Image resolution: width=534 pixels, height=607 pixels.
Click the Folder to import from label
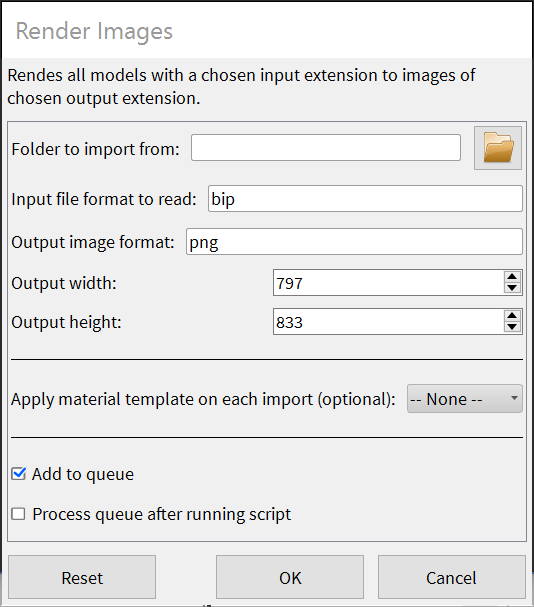pyautogui.click(x=96, y=149)
